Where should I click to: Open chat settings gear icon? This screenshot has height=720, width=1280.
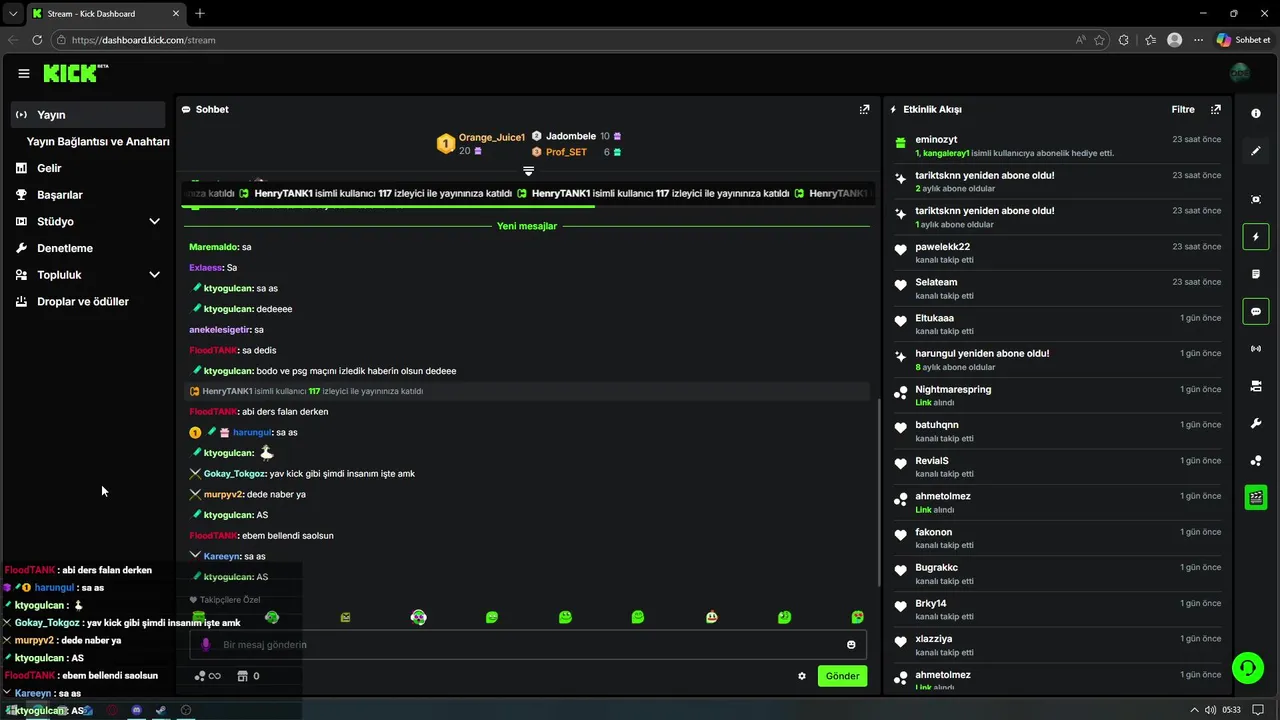point(802,676)
